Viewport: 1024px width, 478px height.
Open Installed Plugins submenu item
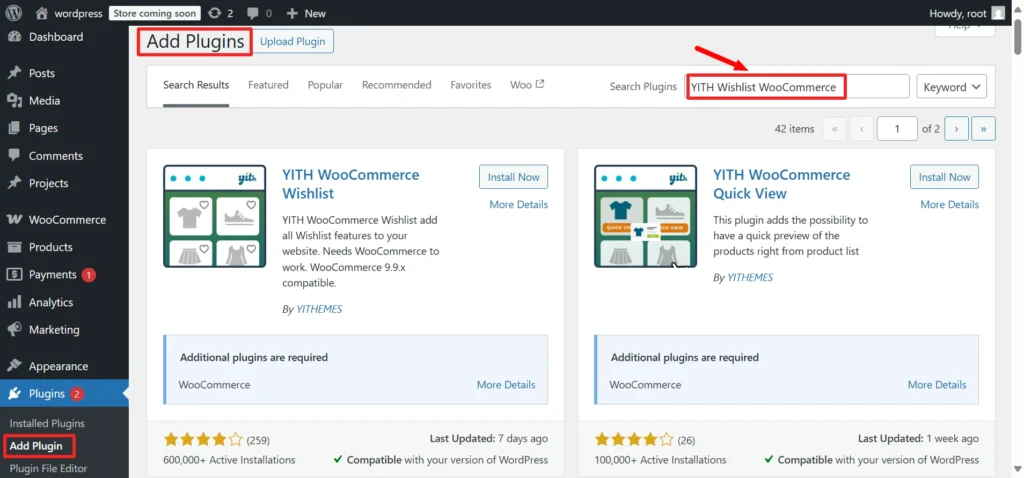click(x=47, y=423)
